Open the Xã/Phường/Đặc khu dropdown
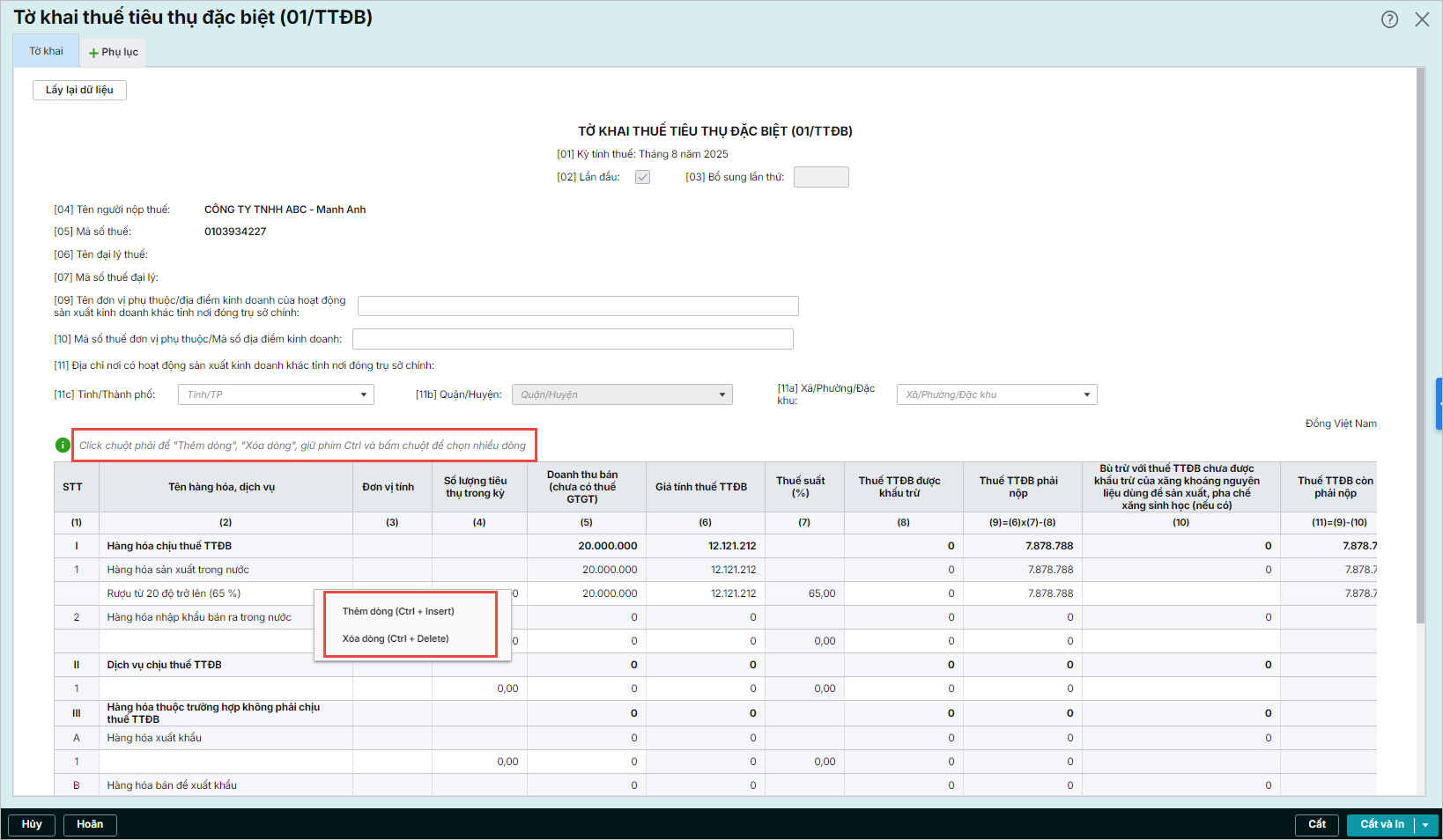Viewport: 1443px width, 840px height. 1086,394
